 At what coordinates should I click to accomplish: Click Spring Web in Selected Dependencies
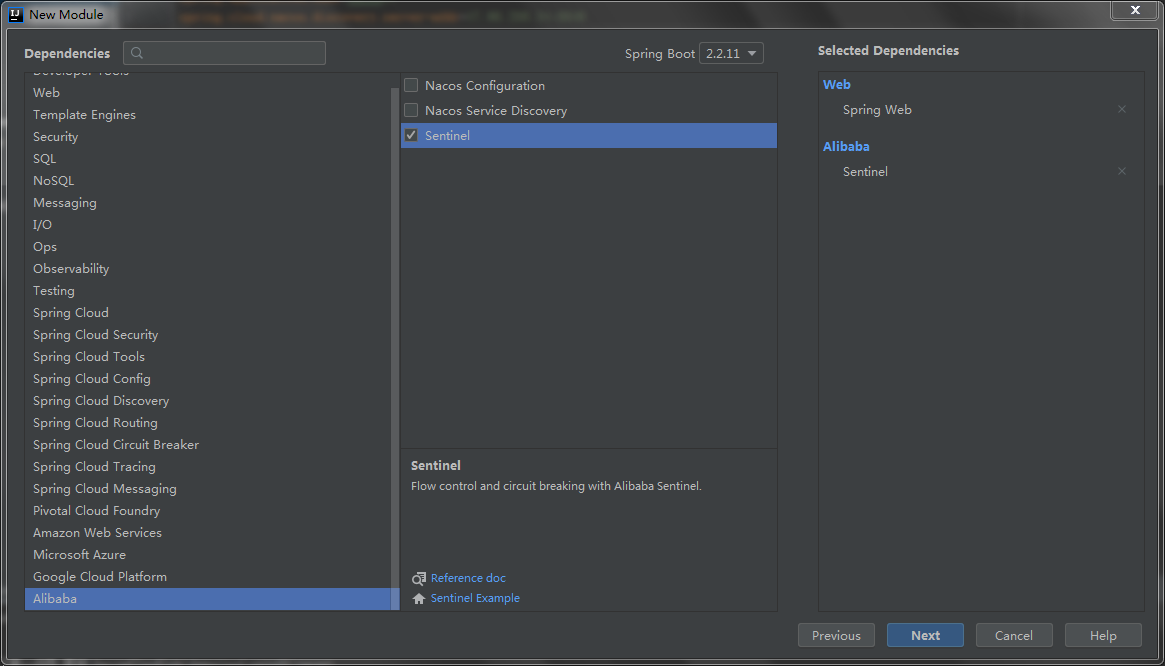click(877, 110)
